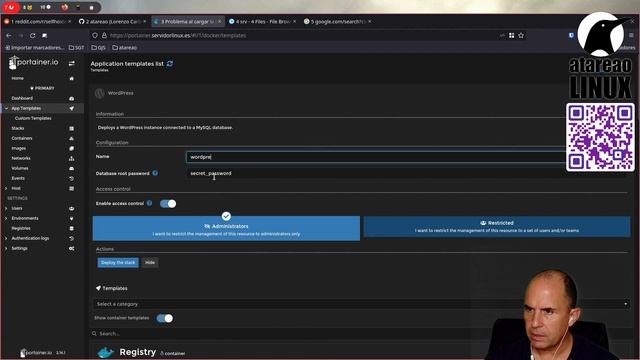Image resolution: width=640 pixels, height=360 pixels.
Task: Click the Containers cubes icon
Action: (x=71, y=138)
